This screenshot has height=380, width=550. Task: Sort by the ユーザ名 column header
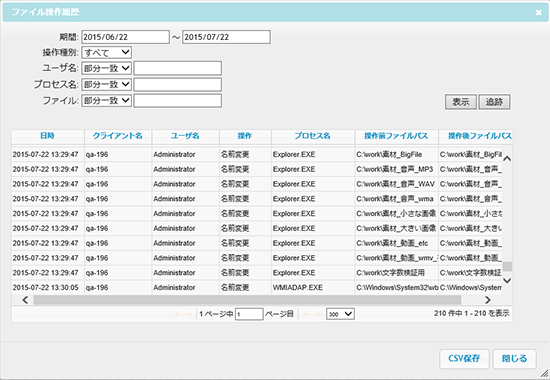[x=185, y=136]
